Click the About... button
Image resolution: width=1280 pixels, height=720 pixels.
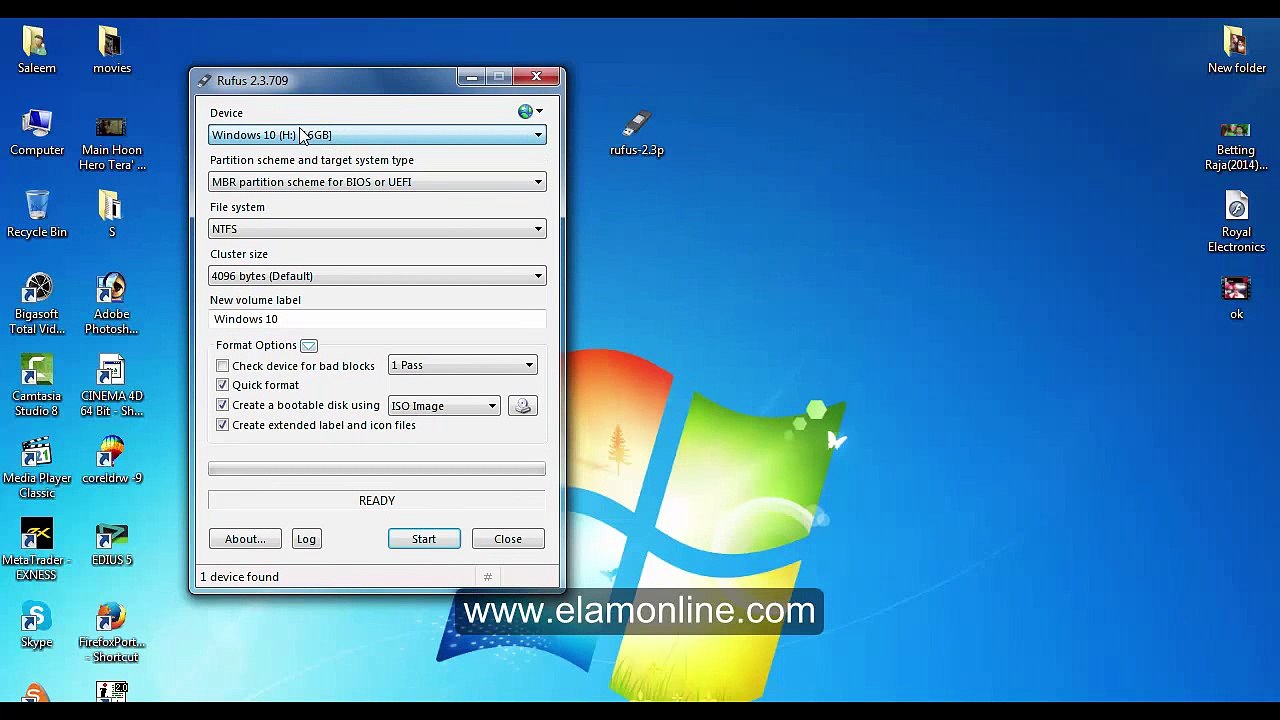coord(245,539)
